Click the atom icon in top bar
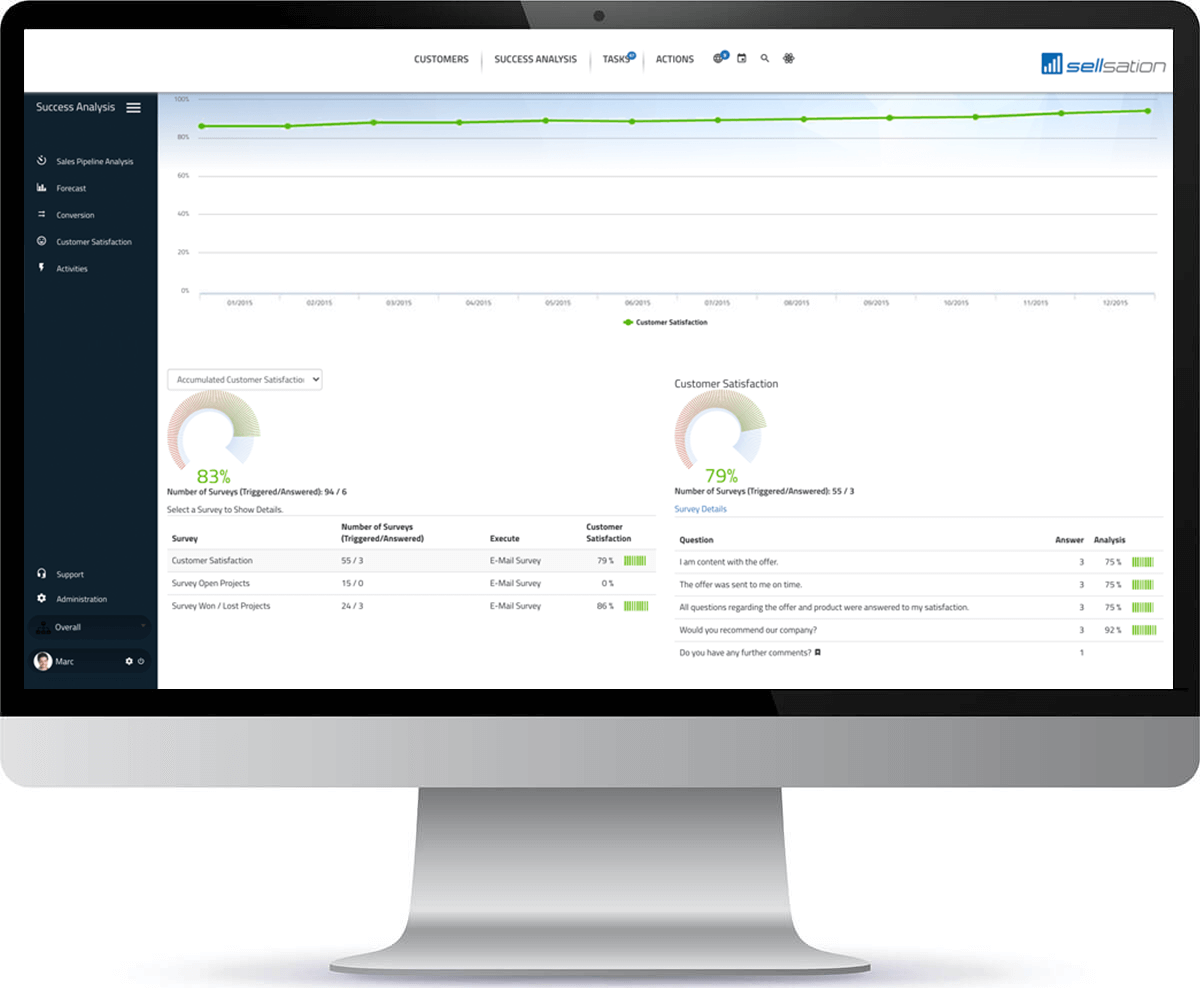This screenshot has width=1200, height=988. point(789,59)
